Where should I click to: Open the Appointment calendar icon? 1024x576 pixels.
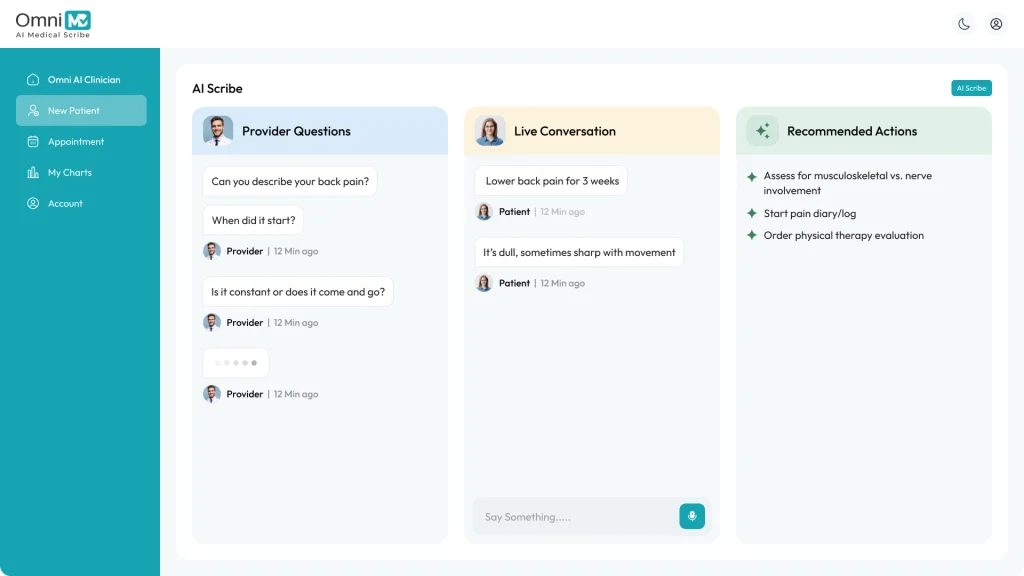[x=34, y=141]
